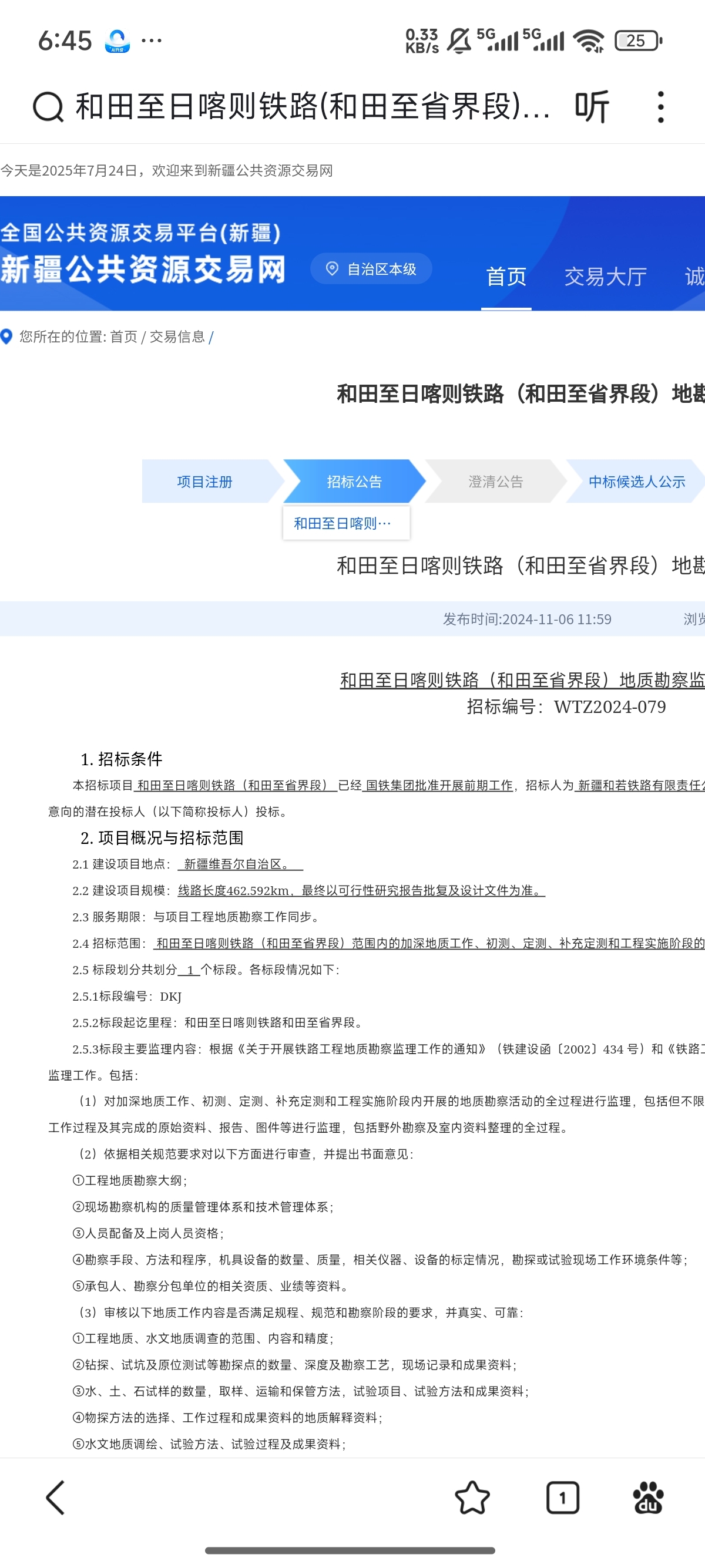Open the 首页 tab

click(506, 277)
